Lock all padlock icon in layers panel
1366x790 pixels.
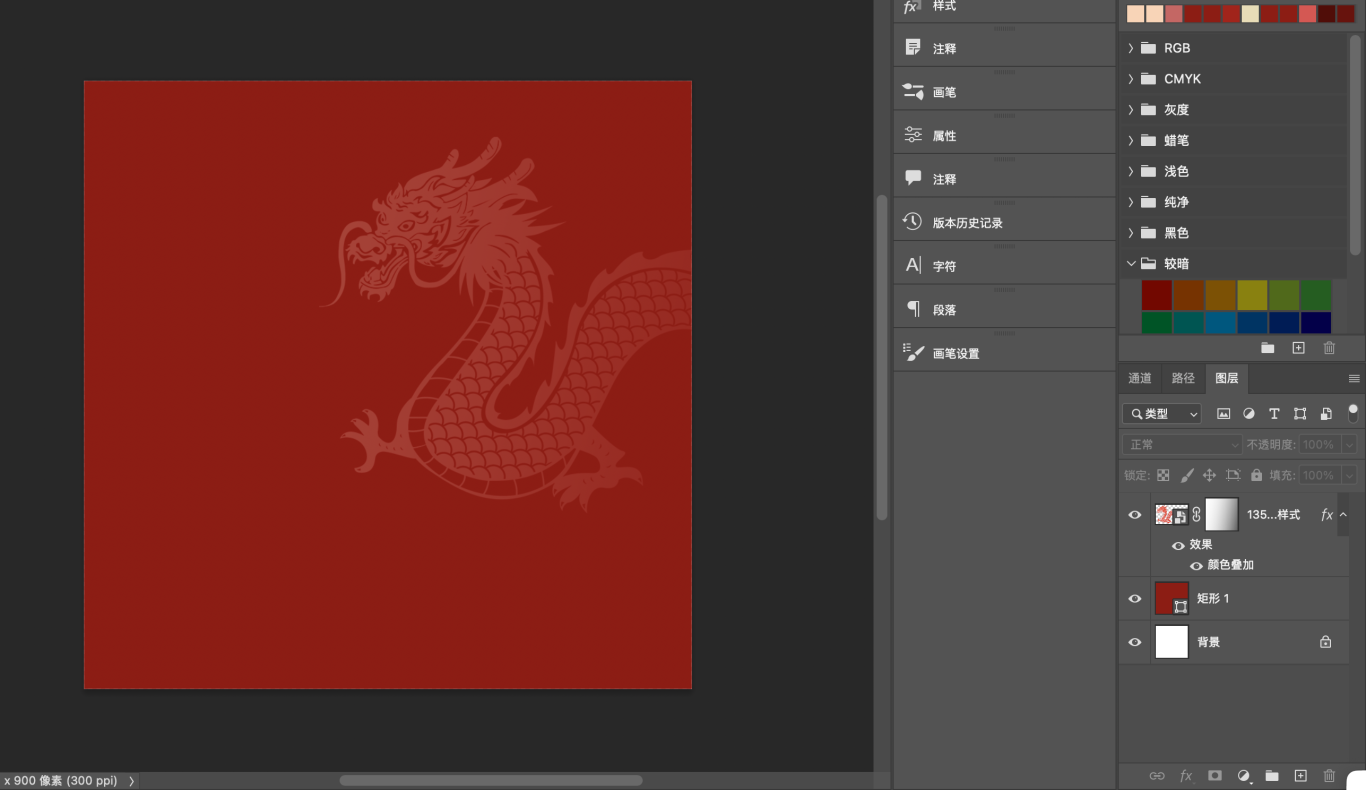pyautogui.click(x=1256, y=476)
